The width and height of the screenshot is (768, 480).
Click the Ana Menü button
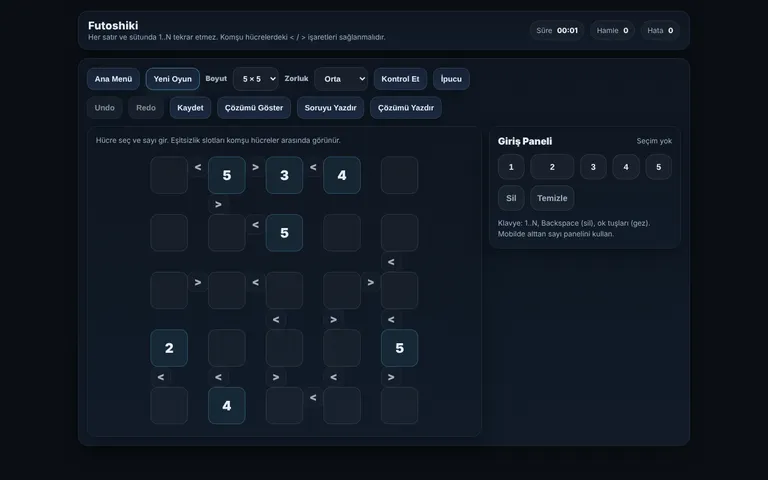click(113, 79)
